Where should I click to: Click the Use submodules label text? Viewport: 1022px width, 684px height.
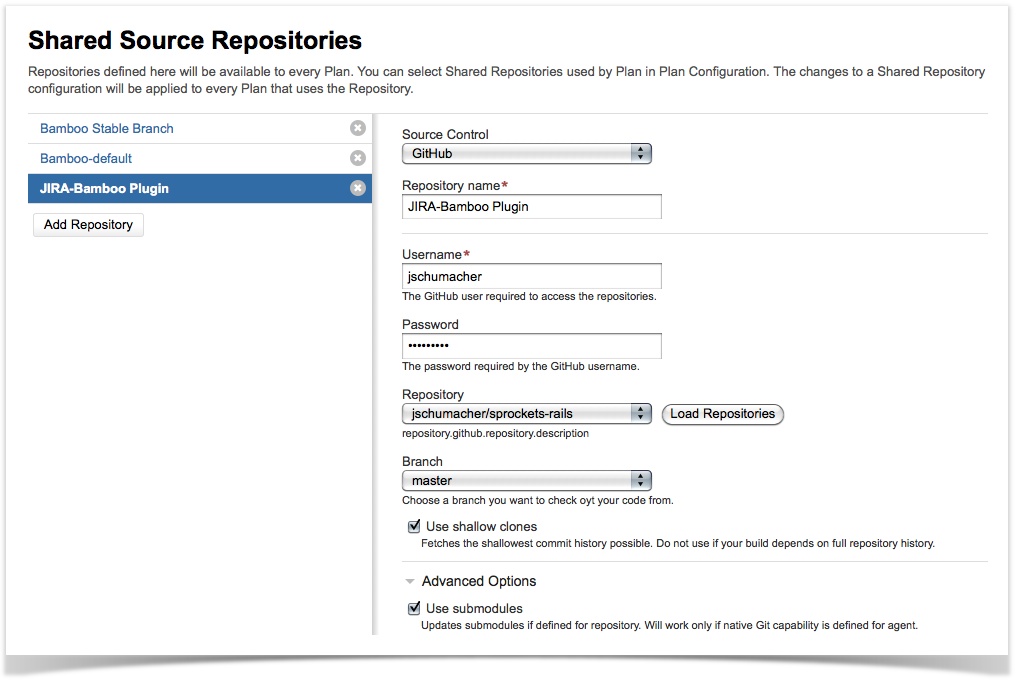(474, 608)
